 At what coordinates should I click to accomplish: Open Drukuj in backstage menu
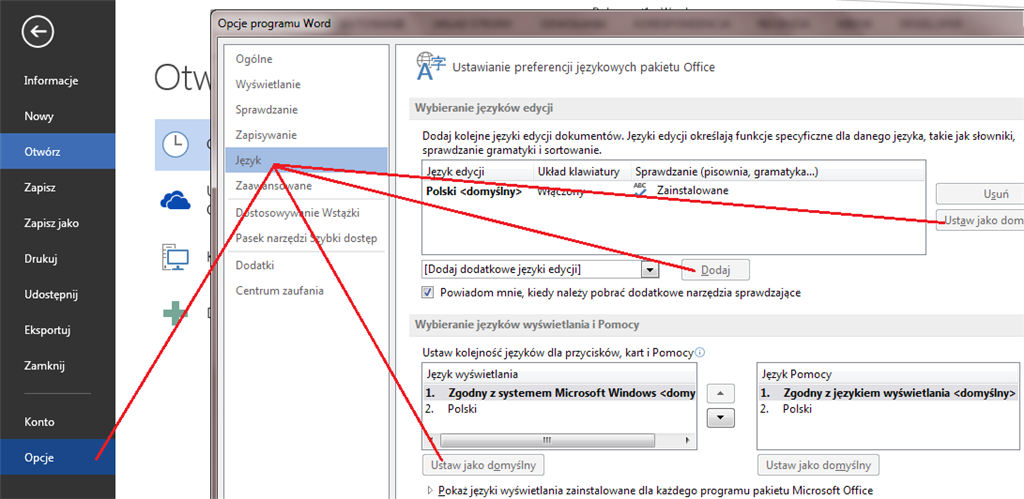(x=41, y=259)
